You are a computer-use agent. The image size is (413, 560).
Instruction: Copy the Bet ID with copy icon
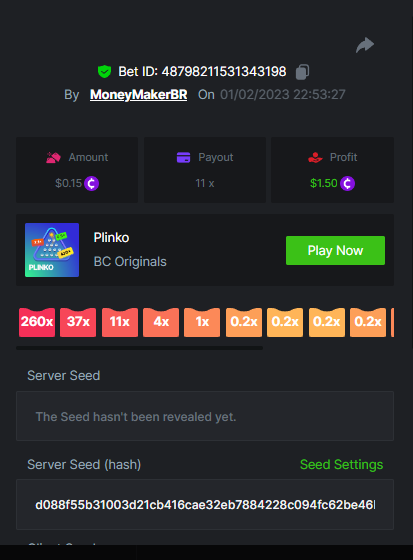click(302, 71)
